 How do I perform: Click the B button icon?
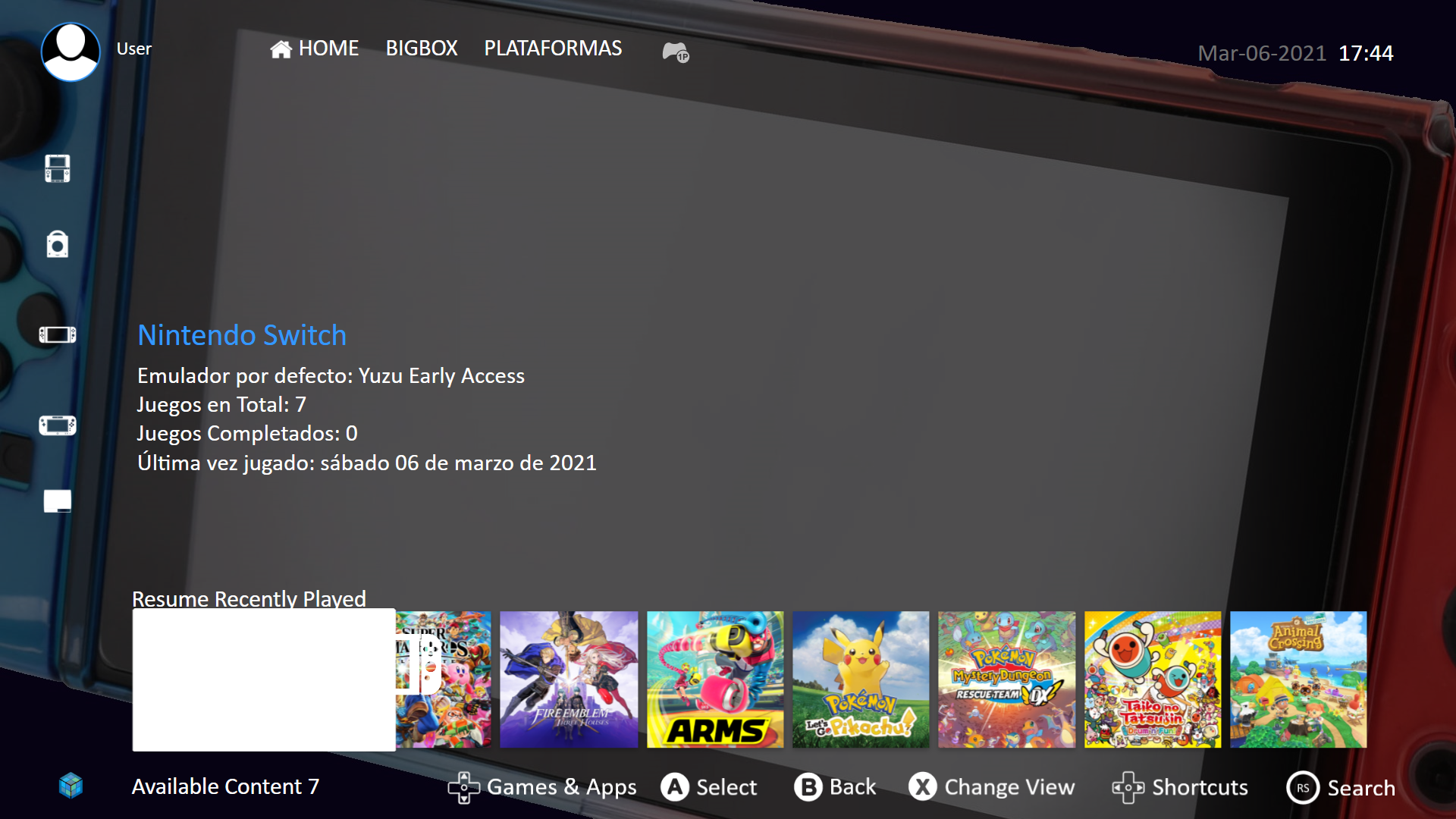pos(808,787)
